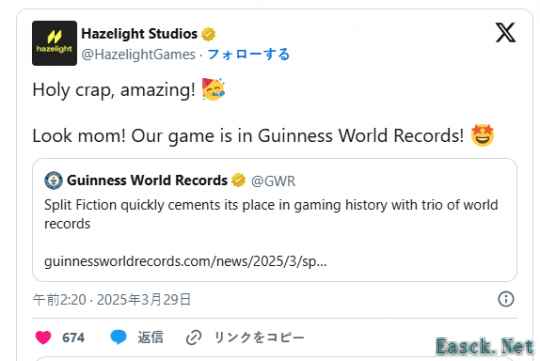Click the 674 likes count
This screenshot has width=540, height=361.
coord(73,338)
